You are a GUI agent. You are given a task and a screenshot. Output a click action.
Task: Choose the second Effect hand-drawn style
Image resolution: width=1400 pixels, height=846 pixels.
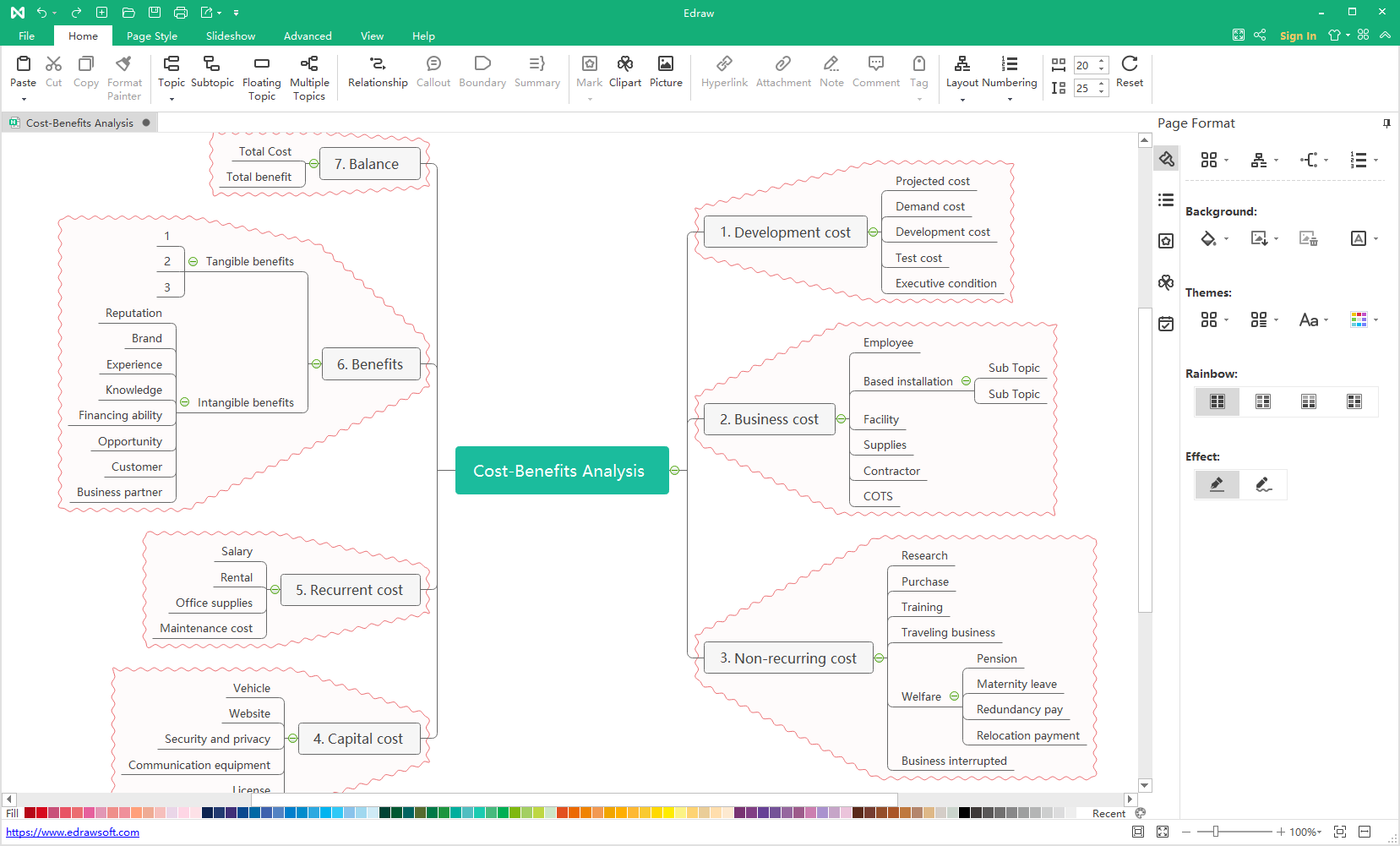coord(1263,484)
